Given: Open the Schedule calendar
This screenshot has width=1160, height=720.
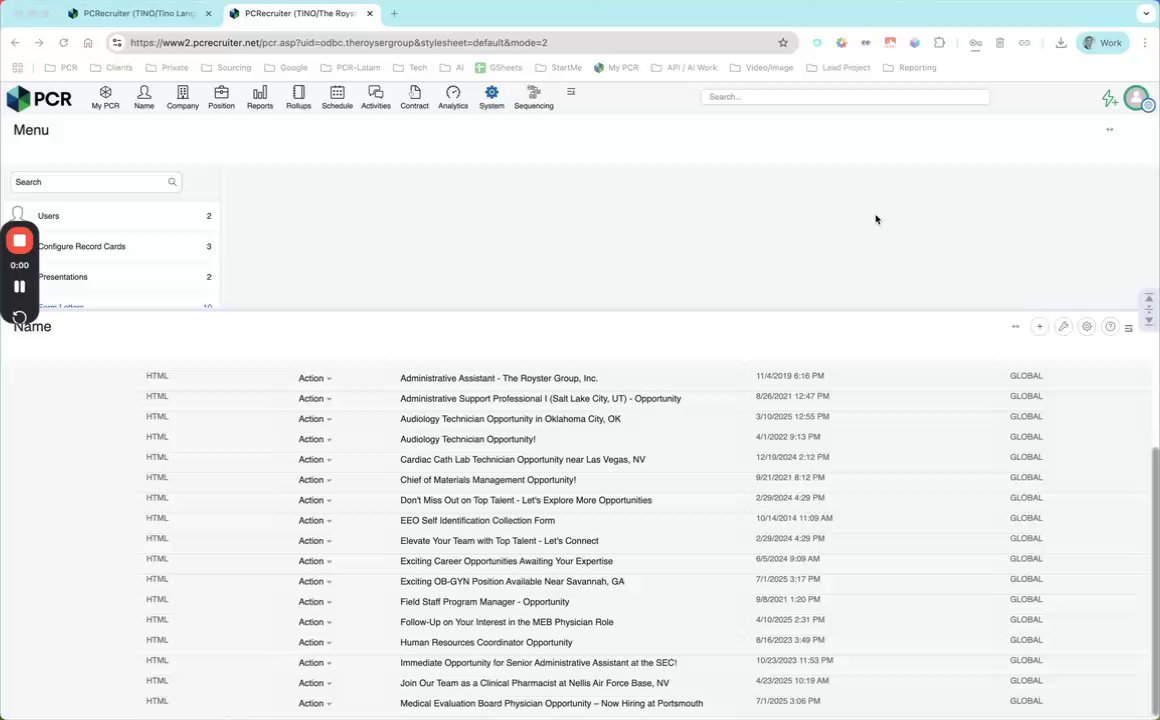Looking at the screenshot, I should click(337, 97).
